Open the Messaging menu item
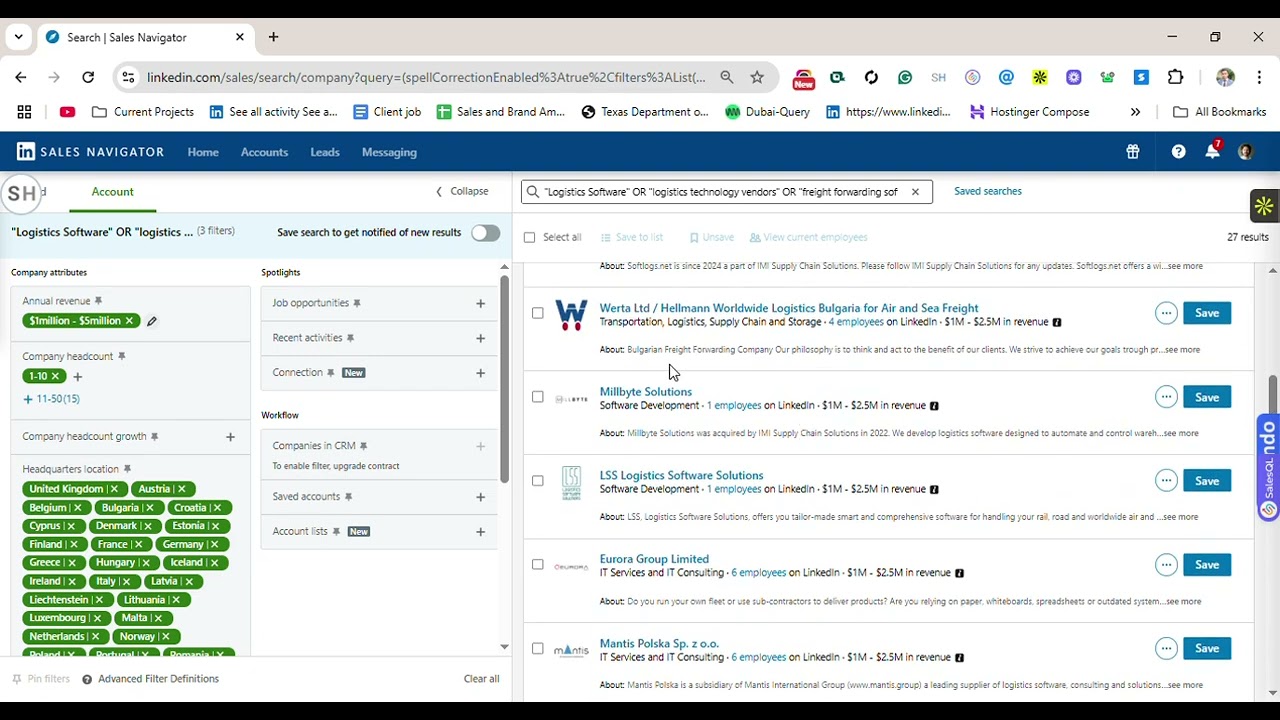The image size is (1280, 720). (x=389, y=152)
